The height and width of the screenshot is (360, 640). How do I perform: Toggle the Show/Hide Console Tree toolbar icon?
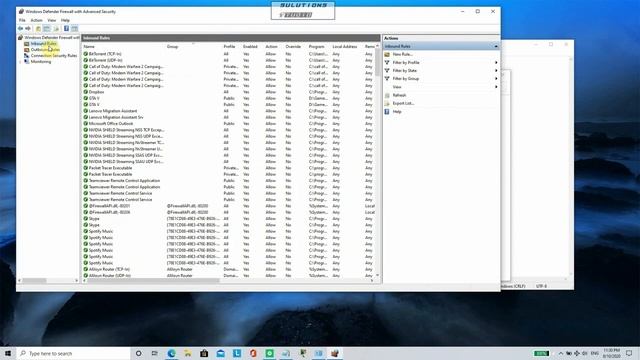[x=47, y=29]
